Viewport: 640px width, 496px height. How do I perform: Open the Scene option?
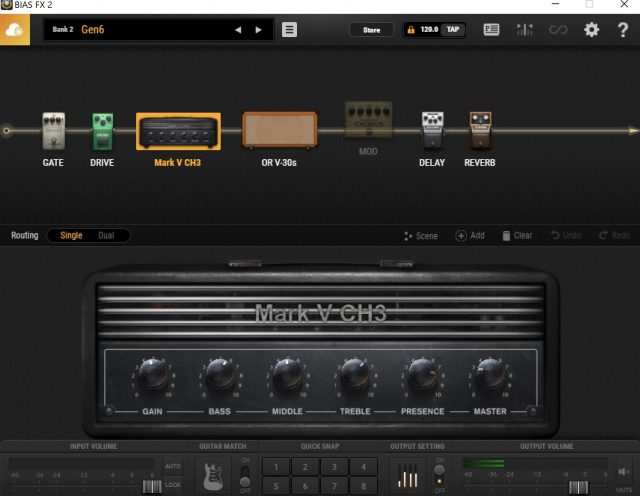[421, 236]
